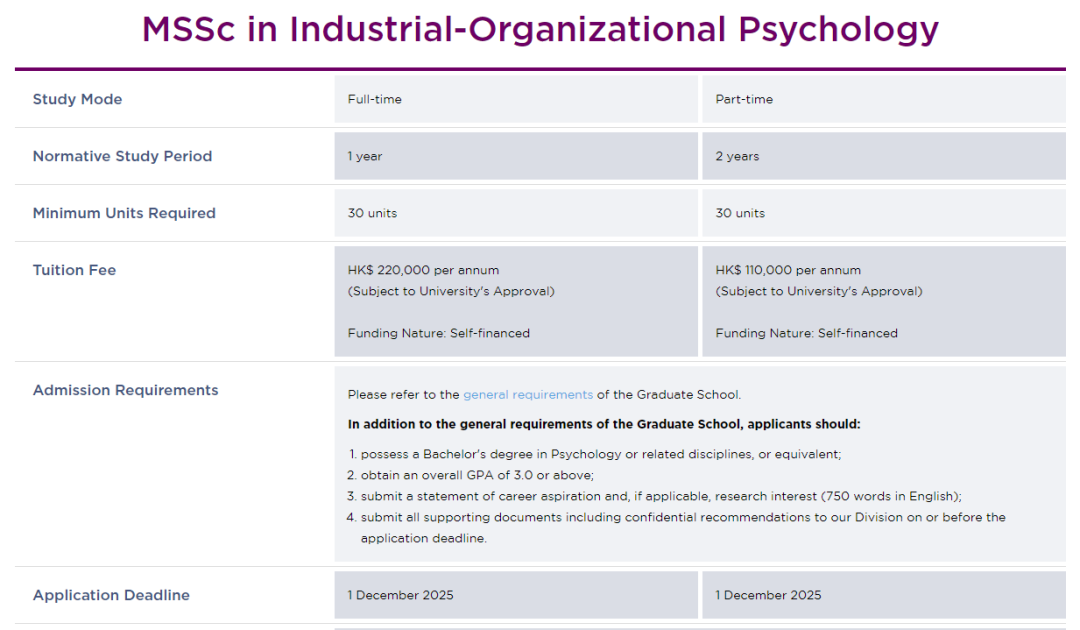Image resolution: width=1080 pixels, height=630 pixels.
Task: Click the full-time 30 units cell
Action: (x=516, y=213)
